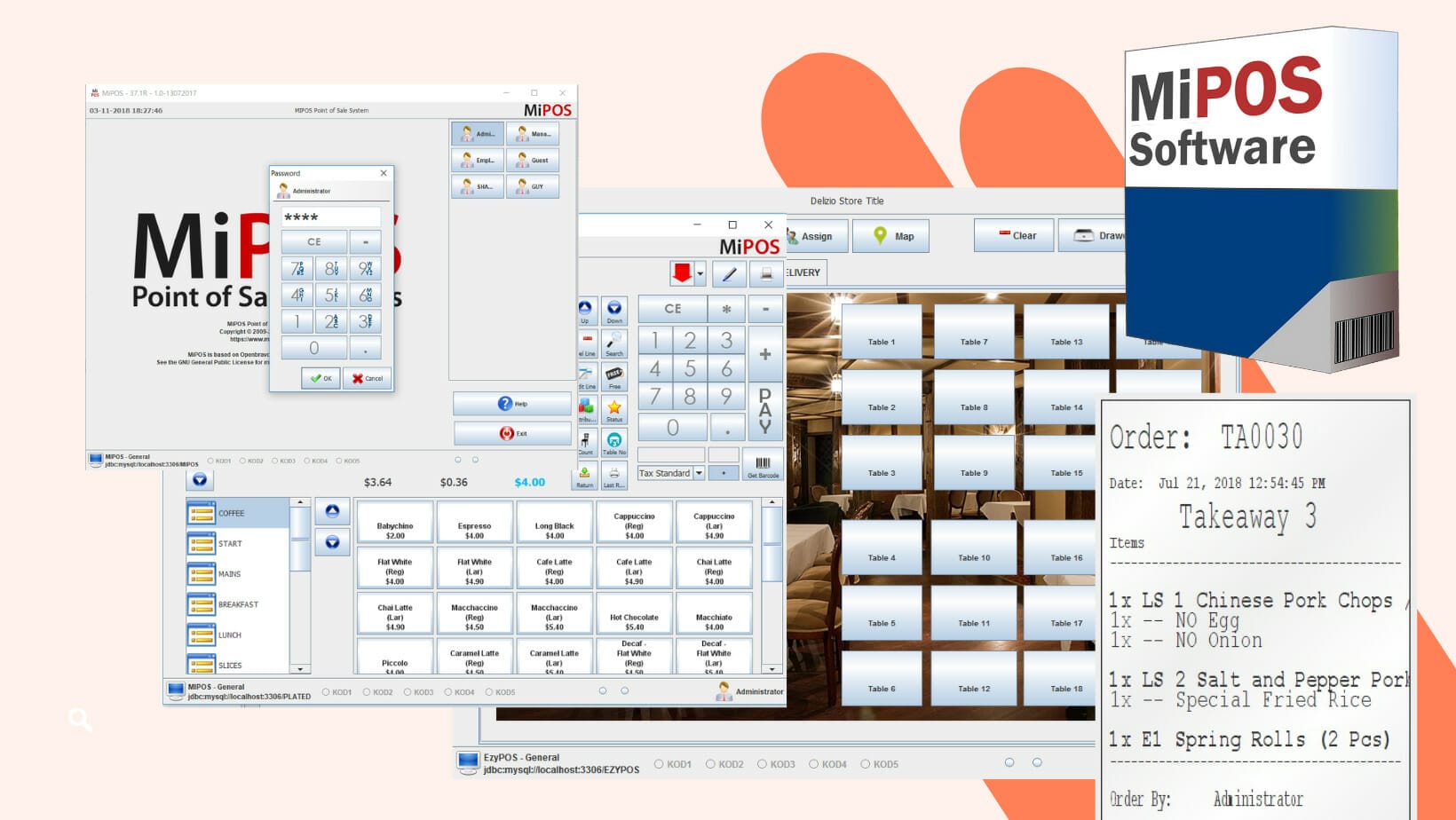The height and width of the screenshot is (820, 1456).
Task: Select KOD5 radio in EzyPOS window
Action: click(865, 764)
